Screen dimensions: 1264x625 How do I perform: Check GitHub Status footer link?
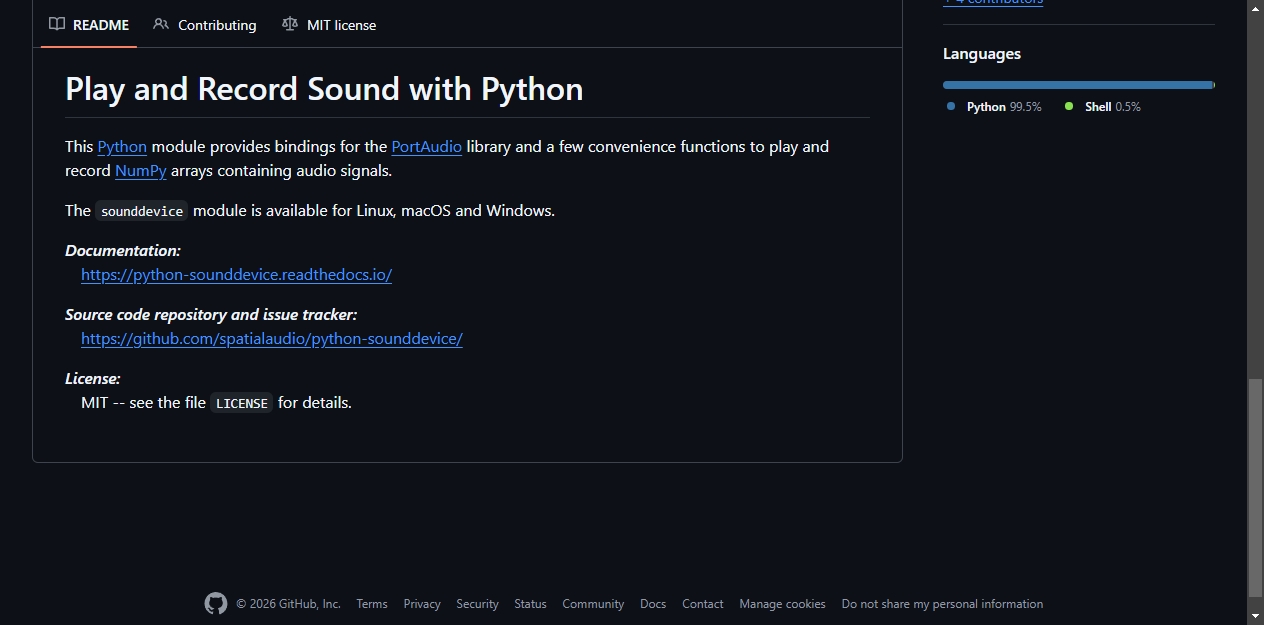coord(530,604)
